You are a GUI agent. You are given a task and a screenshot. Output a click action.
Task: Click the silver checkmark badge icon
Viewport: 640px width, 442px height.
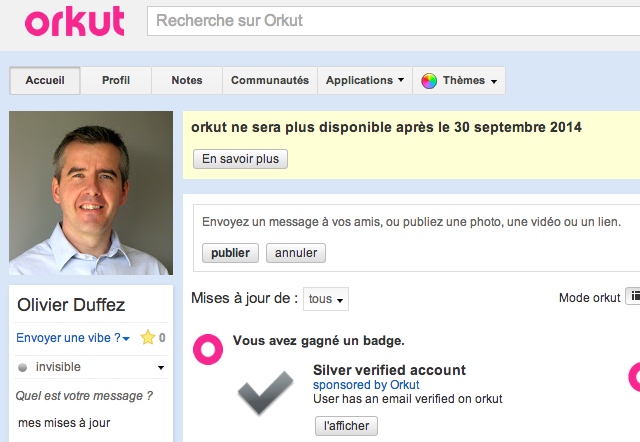[x=265, y=393]
